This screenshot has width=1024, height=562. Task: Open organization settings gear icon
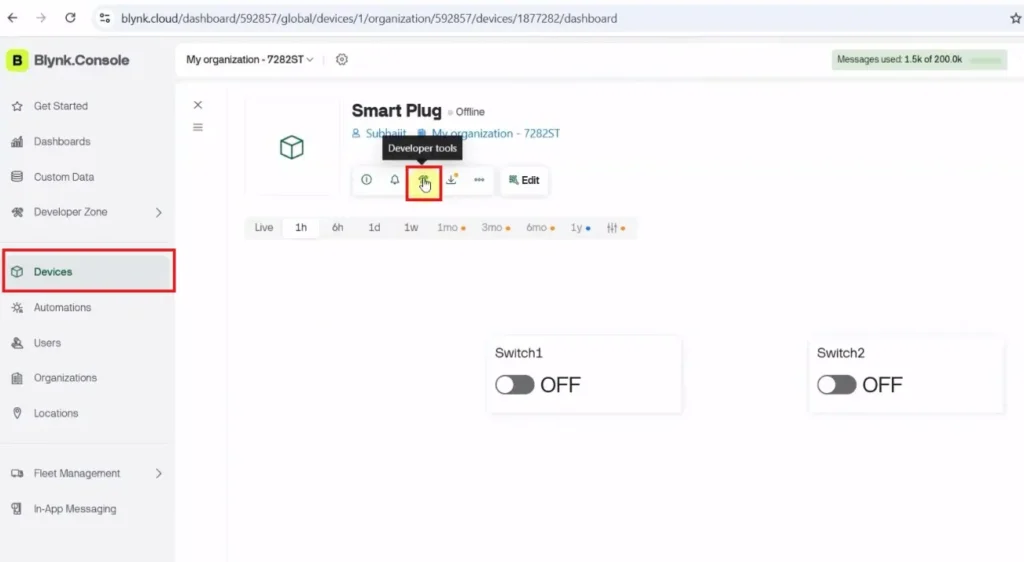click(x=342, y=59)
